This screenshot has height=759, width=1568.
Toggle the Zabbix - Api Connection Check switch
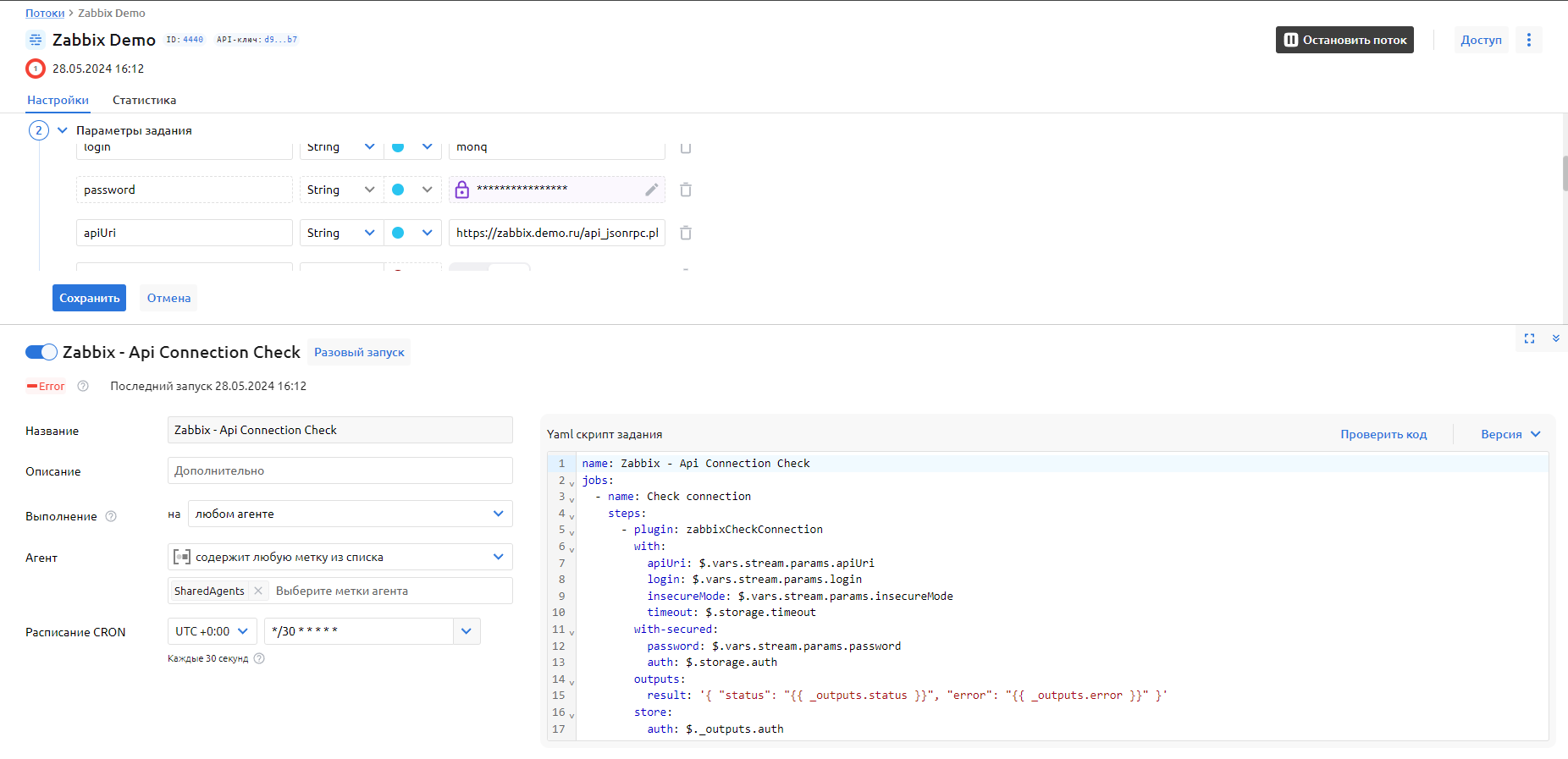pyautogui.click(x=41, y=352)
